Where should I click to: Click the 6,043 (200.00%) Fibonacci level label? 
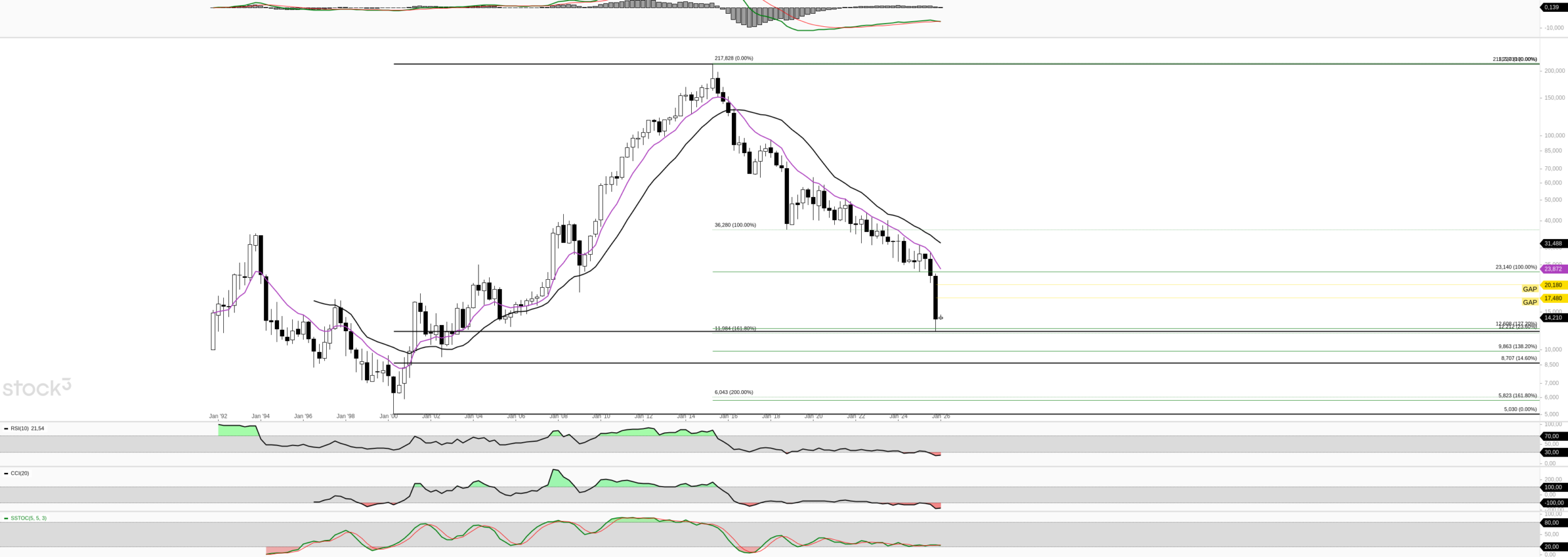tap(734, 393)
